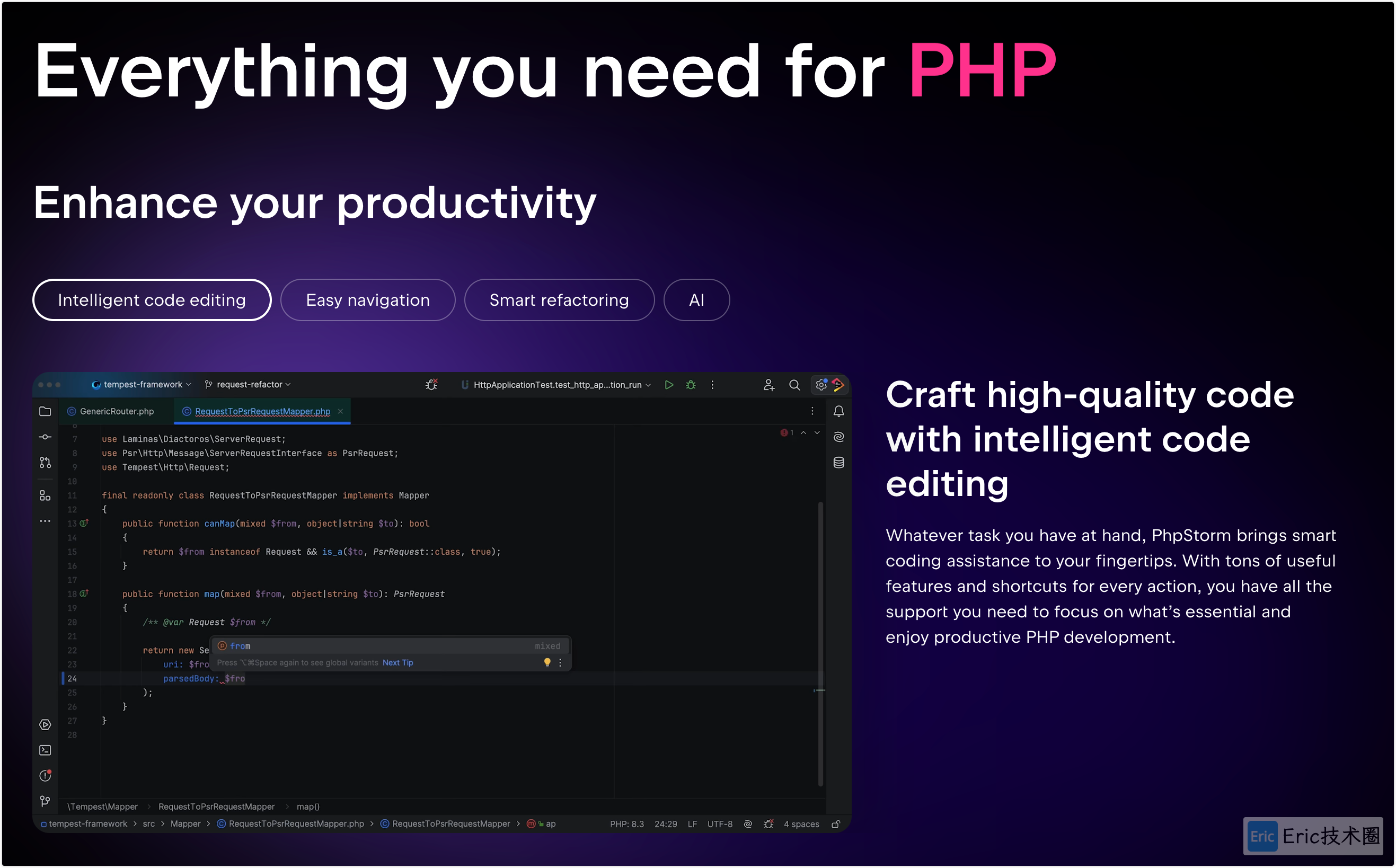
Task: Click the Run green play button
Action: tap(669, 385)
